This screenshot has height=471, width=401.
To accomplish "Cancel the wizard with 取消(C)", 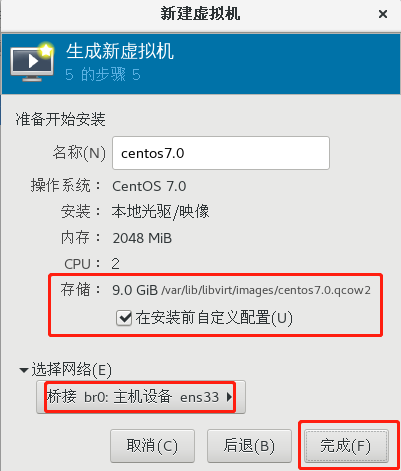I will [152, 446].
